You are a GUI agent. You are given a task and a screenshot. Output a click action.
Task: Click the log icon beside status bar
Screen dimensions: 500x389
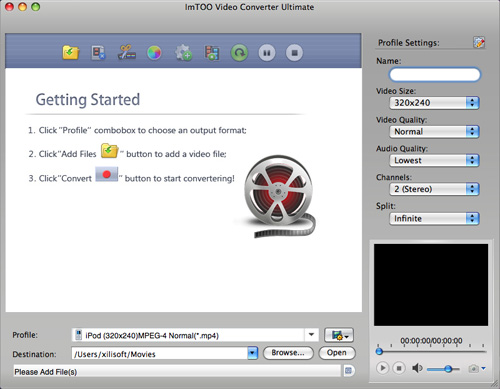click(348, 371)
